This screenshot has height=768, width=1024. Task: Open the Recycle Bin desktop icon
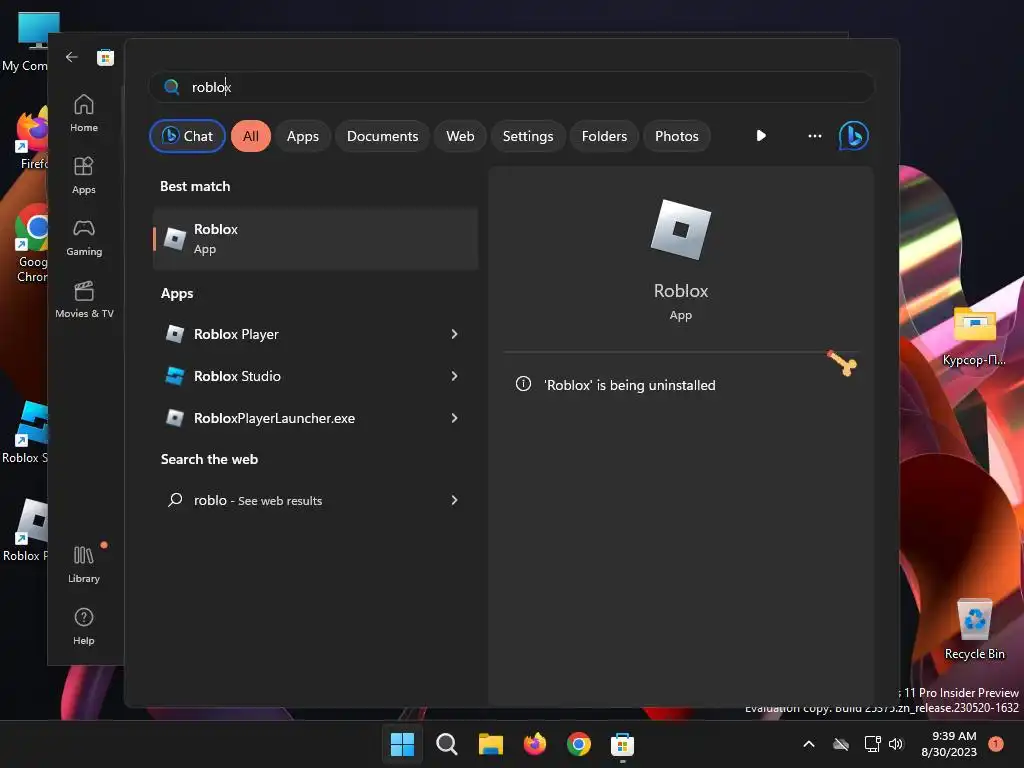click(x=974, y=629)
